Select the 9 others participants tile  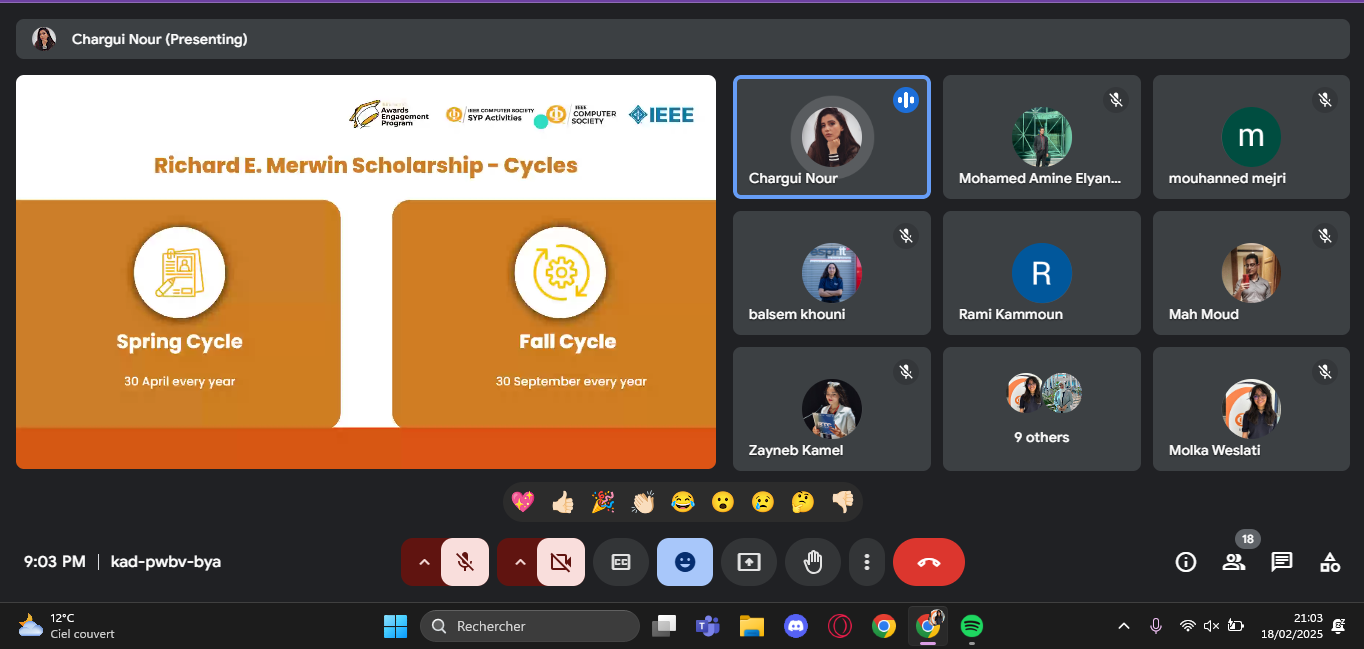pos(1041,409)
